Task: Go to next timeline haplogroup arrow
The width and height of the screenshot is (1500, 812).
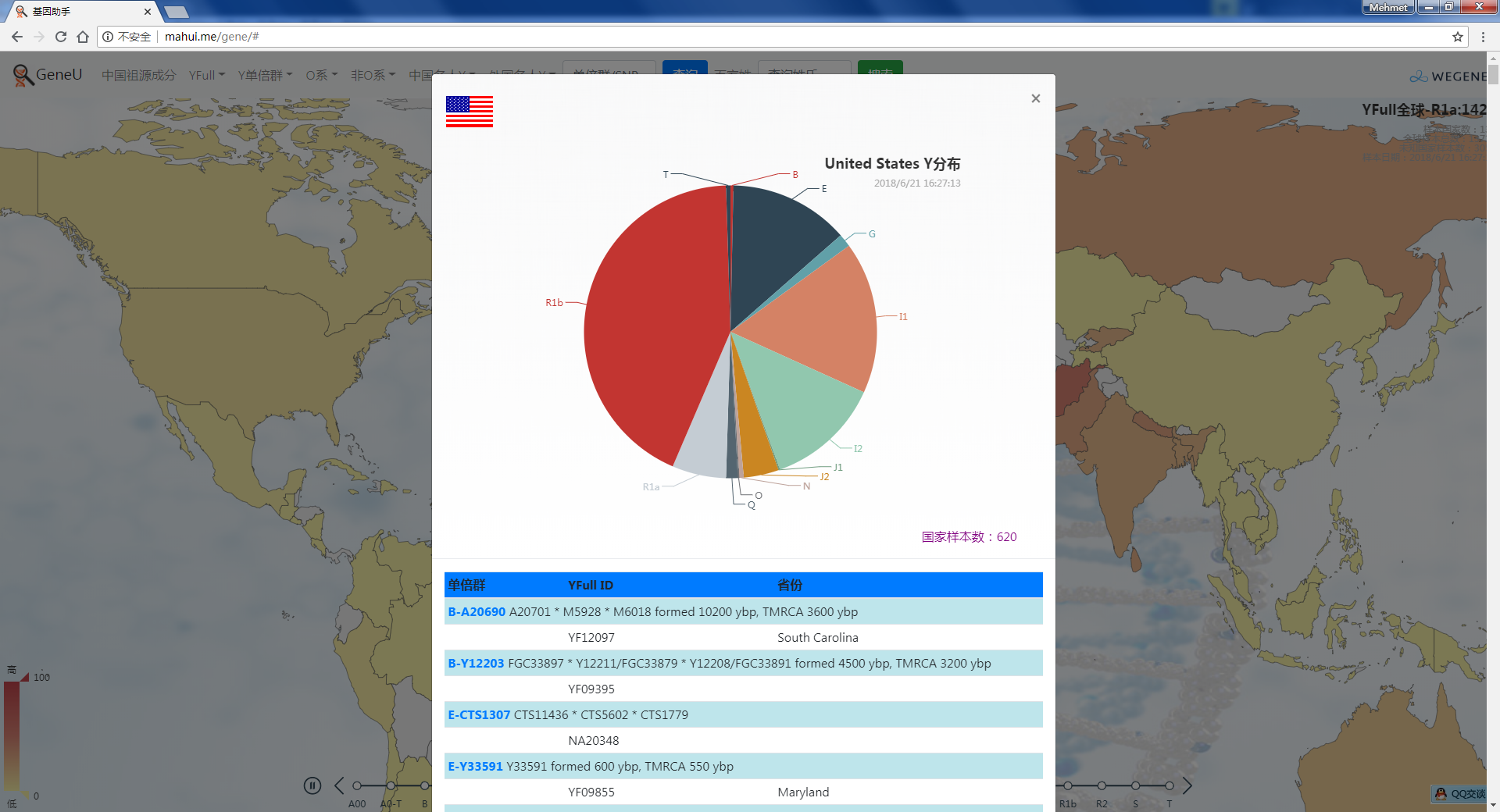Action: click(1187, 785)
